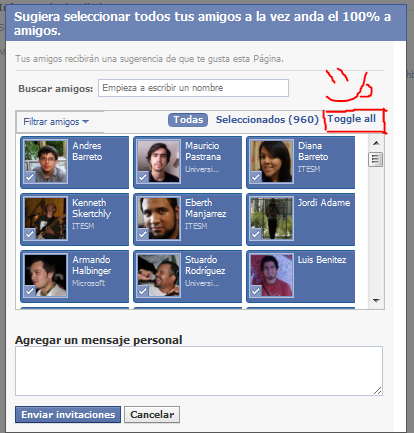Uncheck the checkmark on Eberth Manjarrez
Screen dimensions: 414x433
click(x=143, y=234)
